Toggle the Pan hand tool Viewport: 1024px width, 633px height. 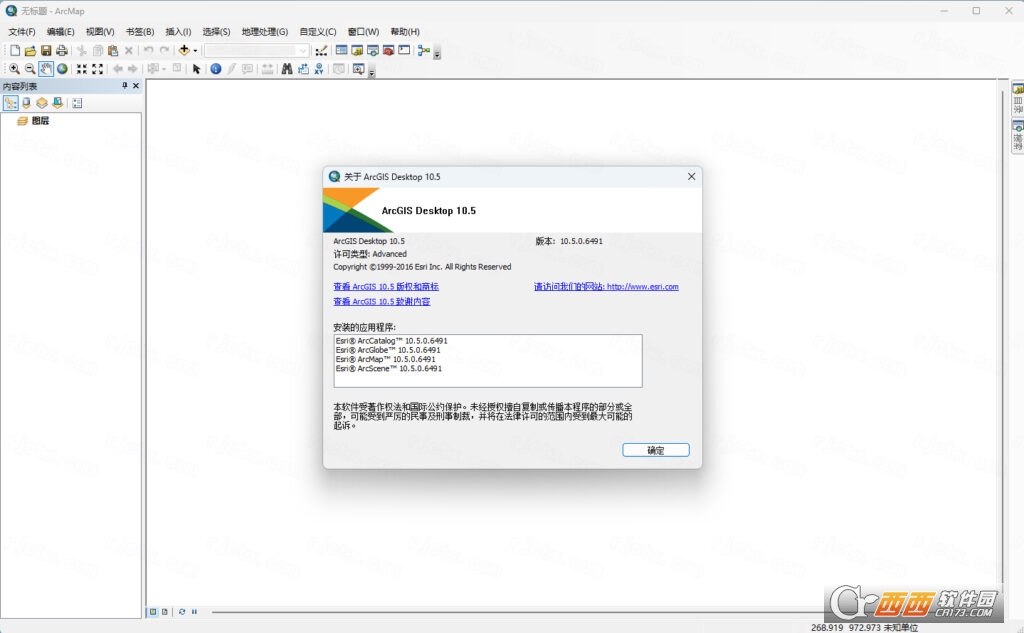pos(46,69)
